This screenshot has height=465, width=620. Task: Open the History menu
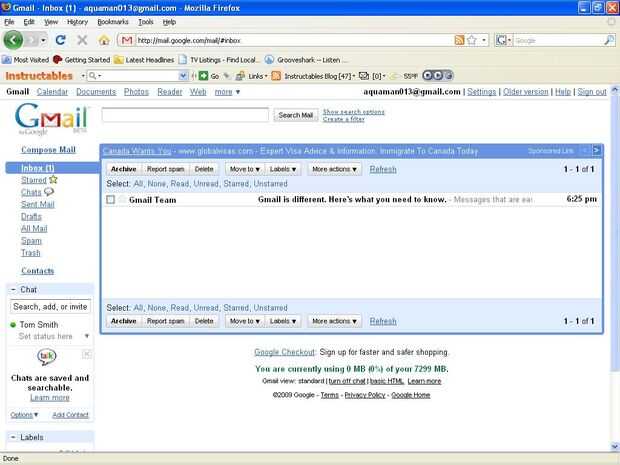[x=77, y=22]
